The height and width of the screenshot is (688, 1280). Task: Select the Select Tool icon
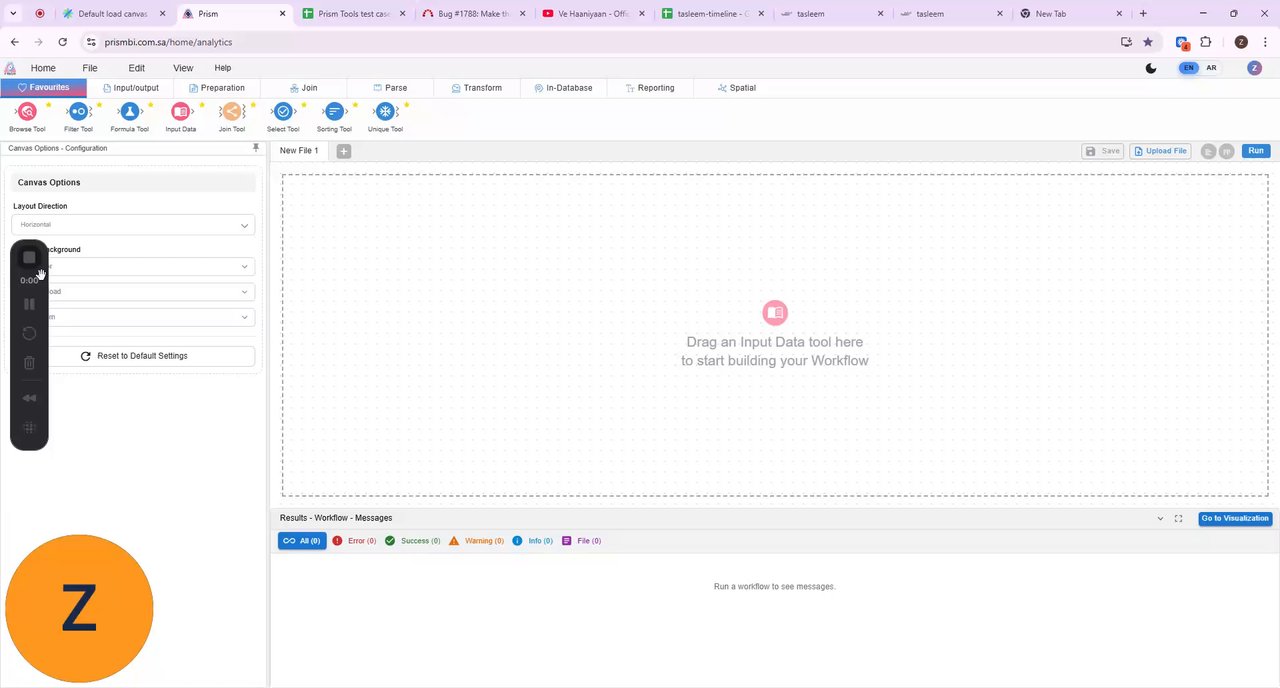click(283, 112)
